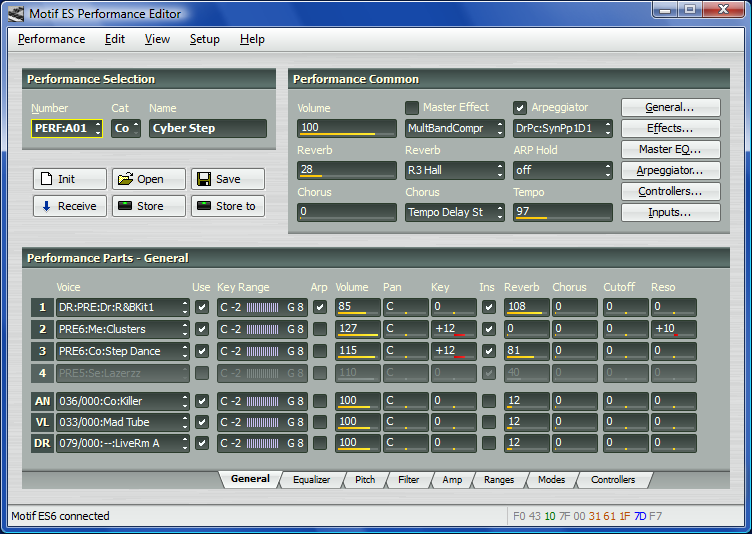This screenshot has width=752, height=534.
Task: Select part number 1 button
Action: click(x=43, y=307)
